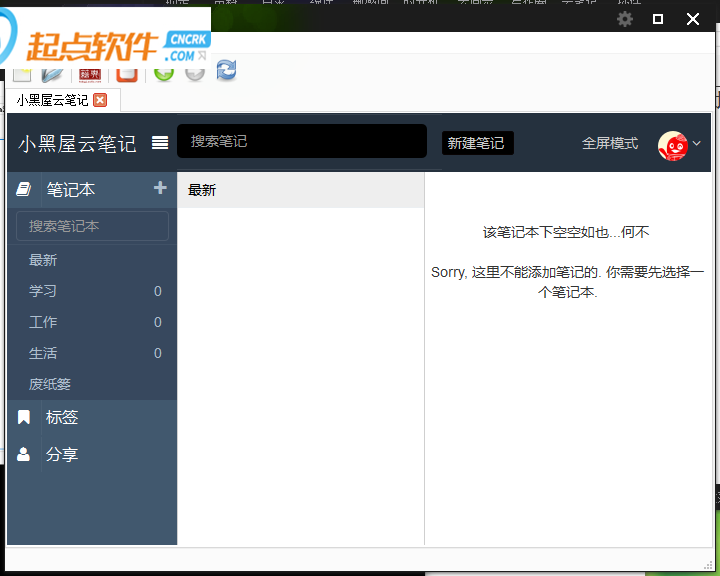This screenshot has width=720, height=576.
Task: Expand the 标签 tags section
Action: [x=62, y=417]
